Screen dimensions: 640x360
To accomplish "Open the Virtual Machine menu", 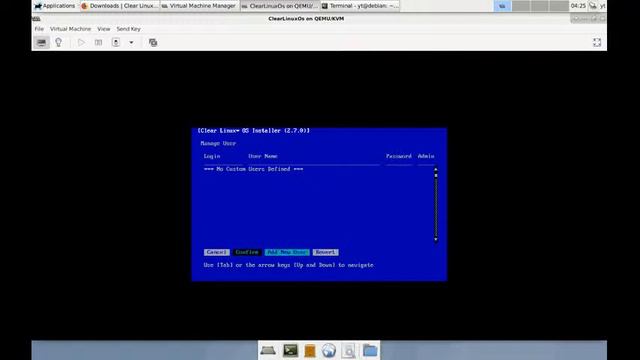I will click(70, 29).
